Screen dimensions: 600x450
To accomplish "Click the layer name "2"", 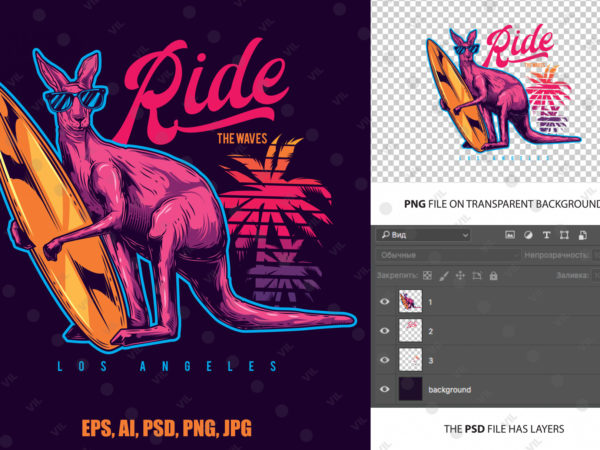I will (430, 331).
